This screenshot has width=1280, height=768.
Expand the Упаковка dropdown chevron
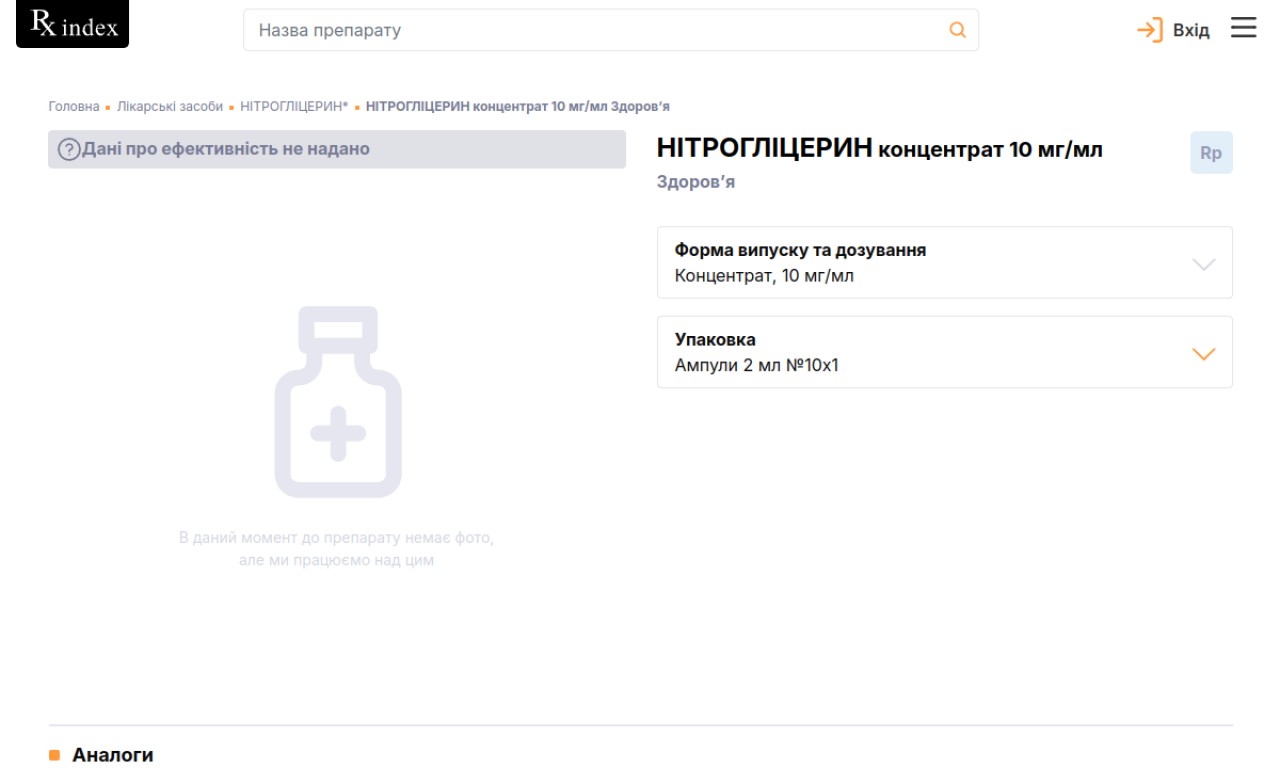click(1204, 353)
